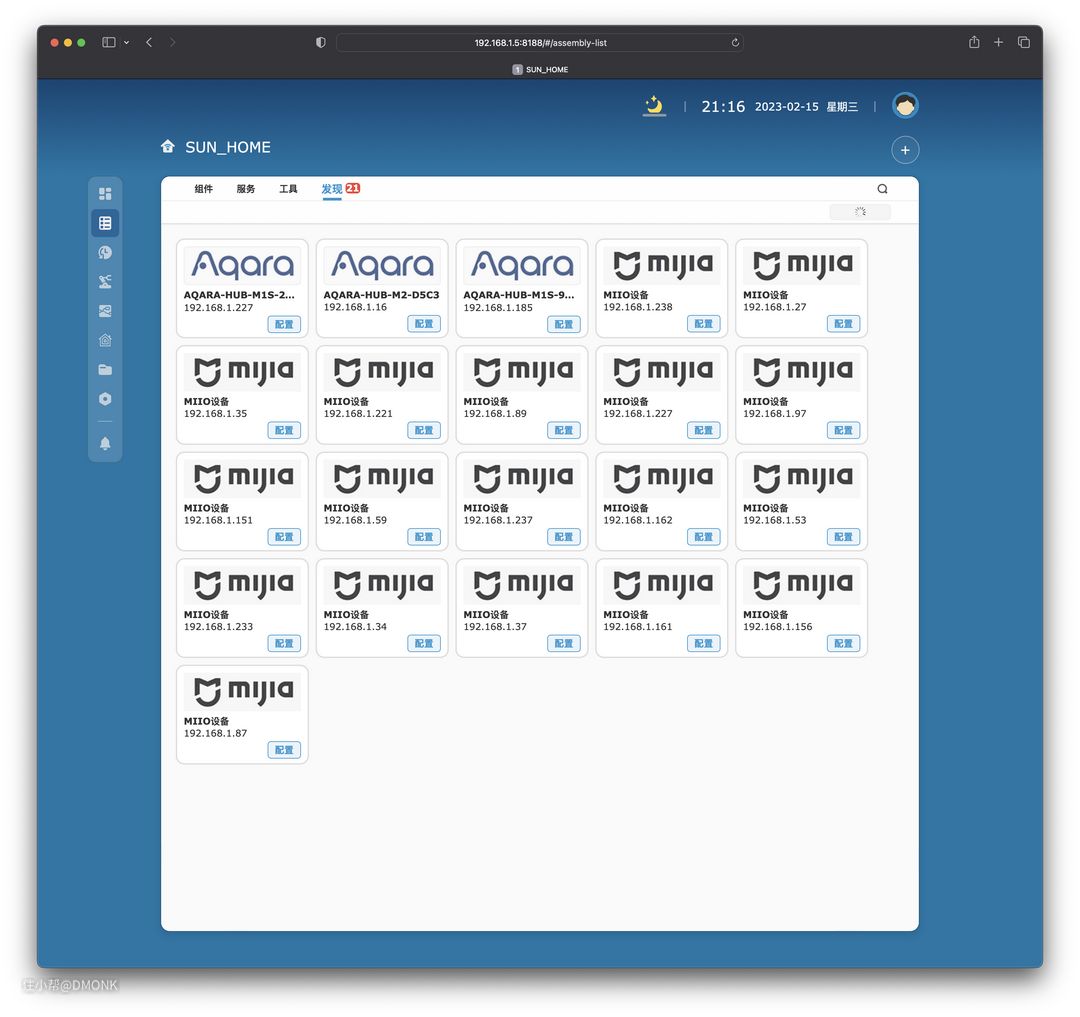This screenshot has width=1080, height=1017.
Task: Click the Safari address bar
Action: coord(540,43)
